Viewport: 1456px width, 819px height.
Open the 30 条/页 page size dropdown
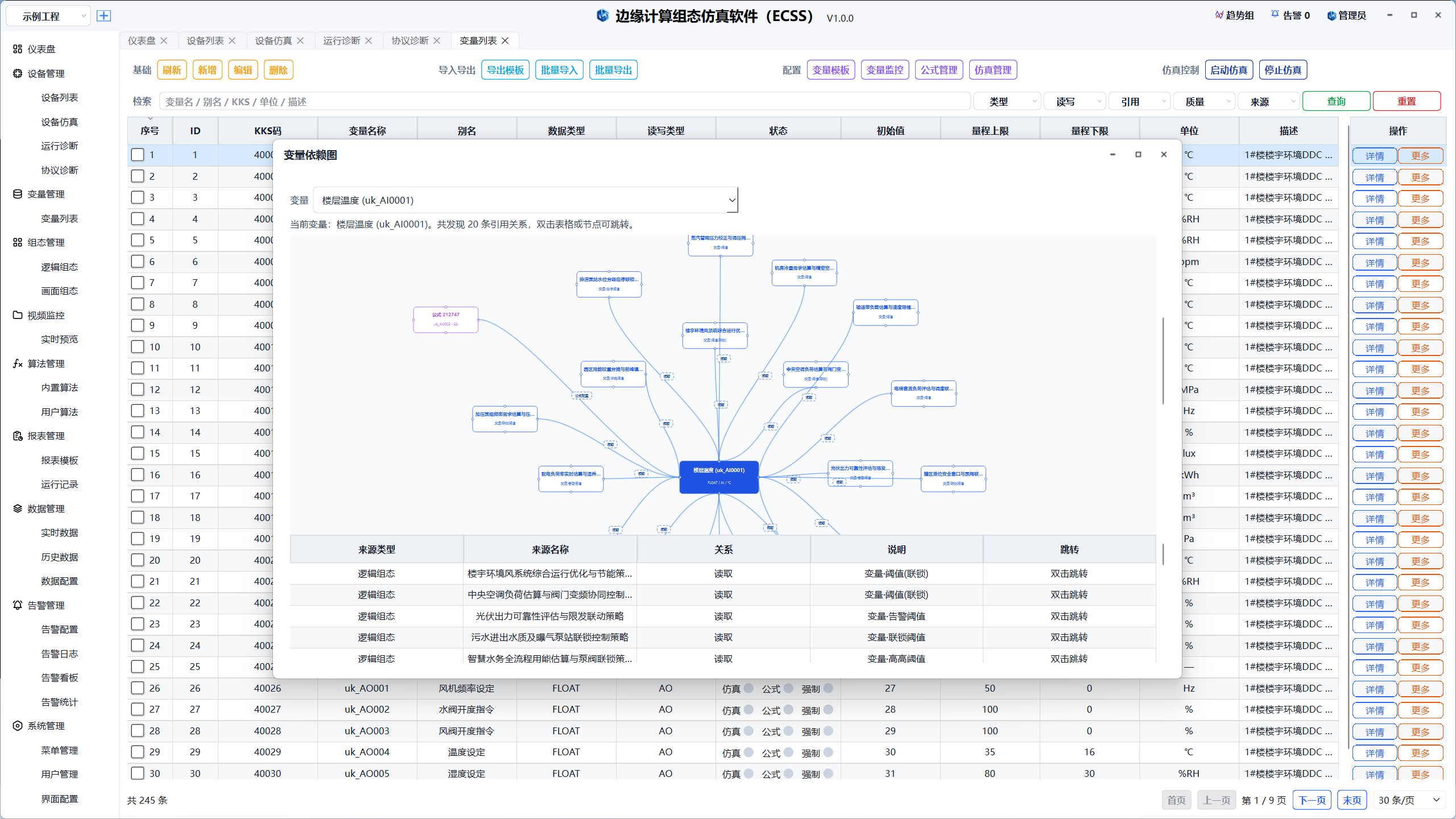1409,800
